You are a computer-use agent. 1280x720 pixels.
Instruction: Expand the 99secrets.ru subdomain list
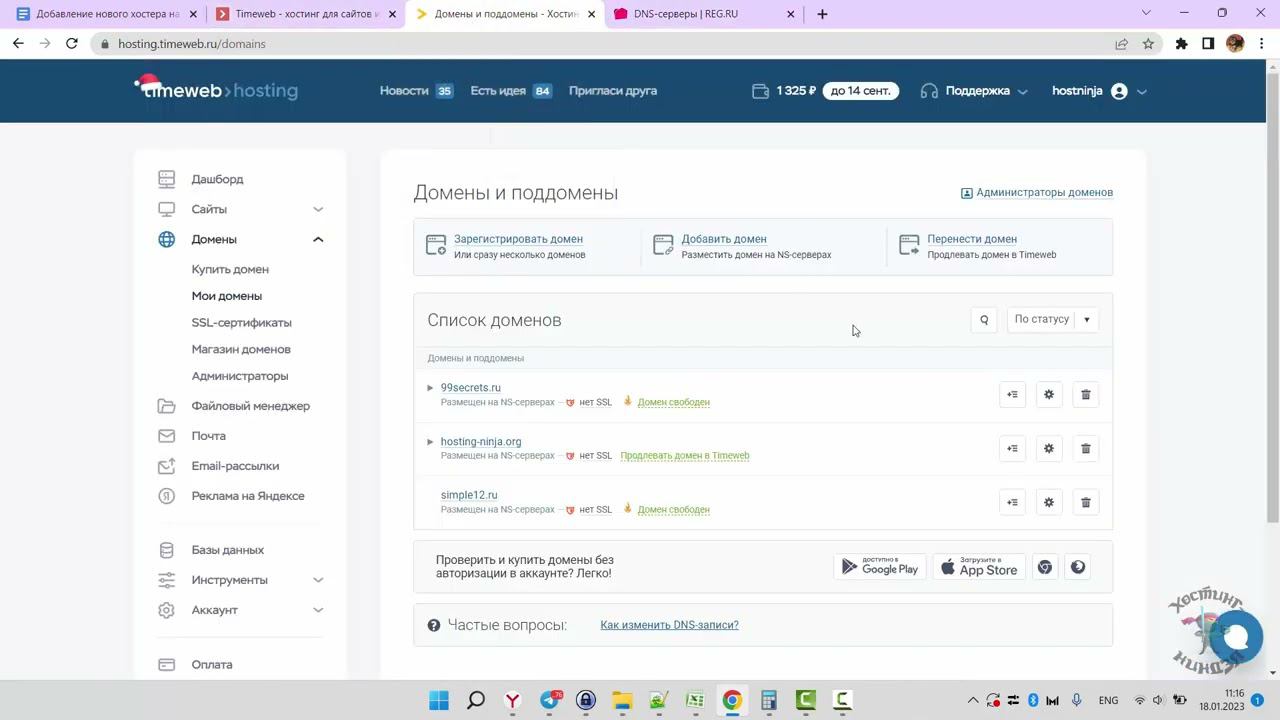(430, 388)
